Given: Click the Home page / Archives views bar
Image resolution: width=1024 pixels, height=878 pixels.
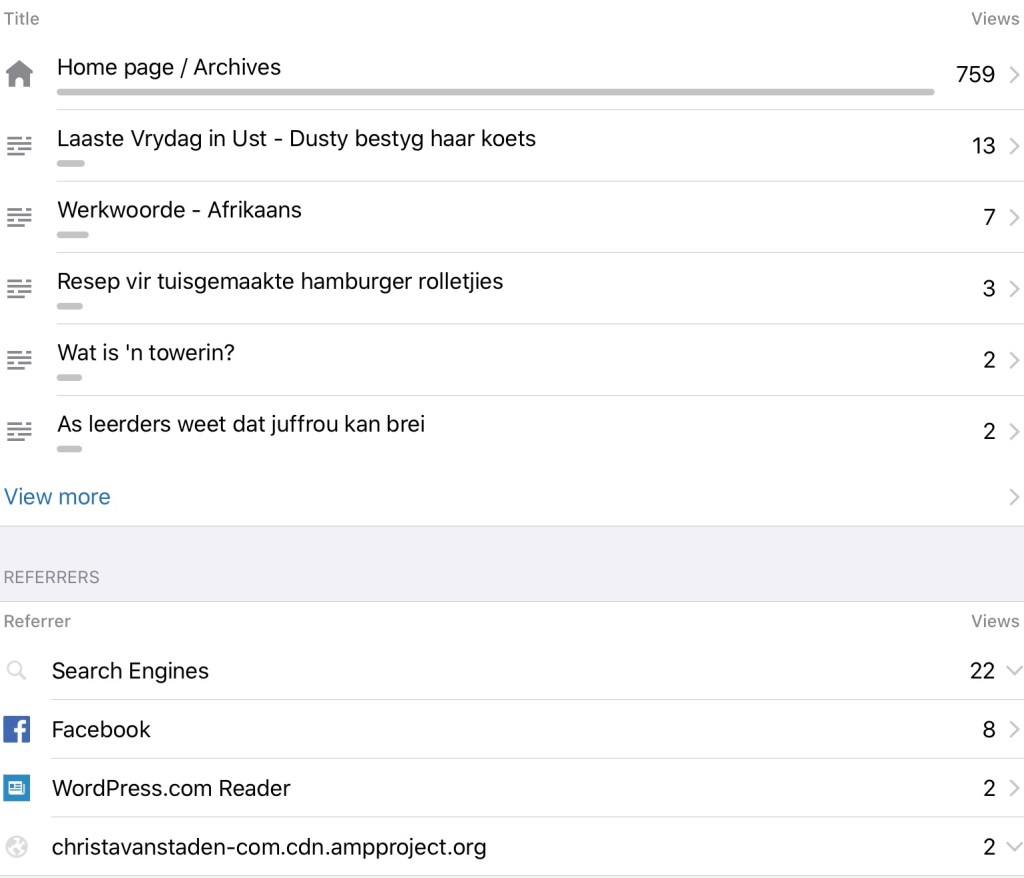Looking at the screenshot, I should pos(495,92).
